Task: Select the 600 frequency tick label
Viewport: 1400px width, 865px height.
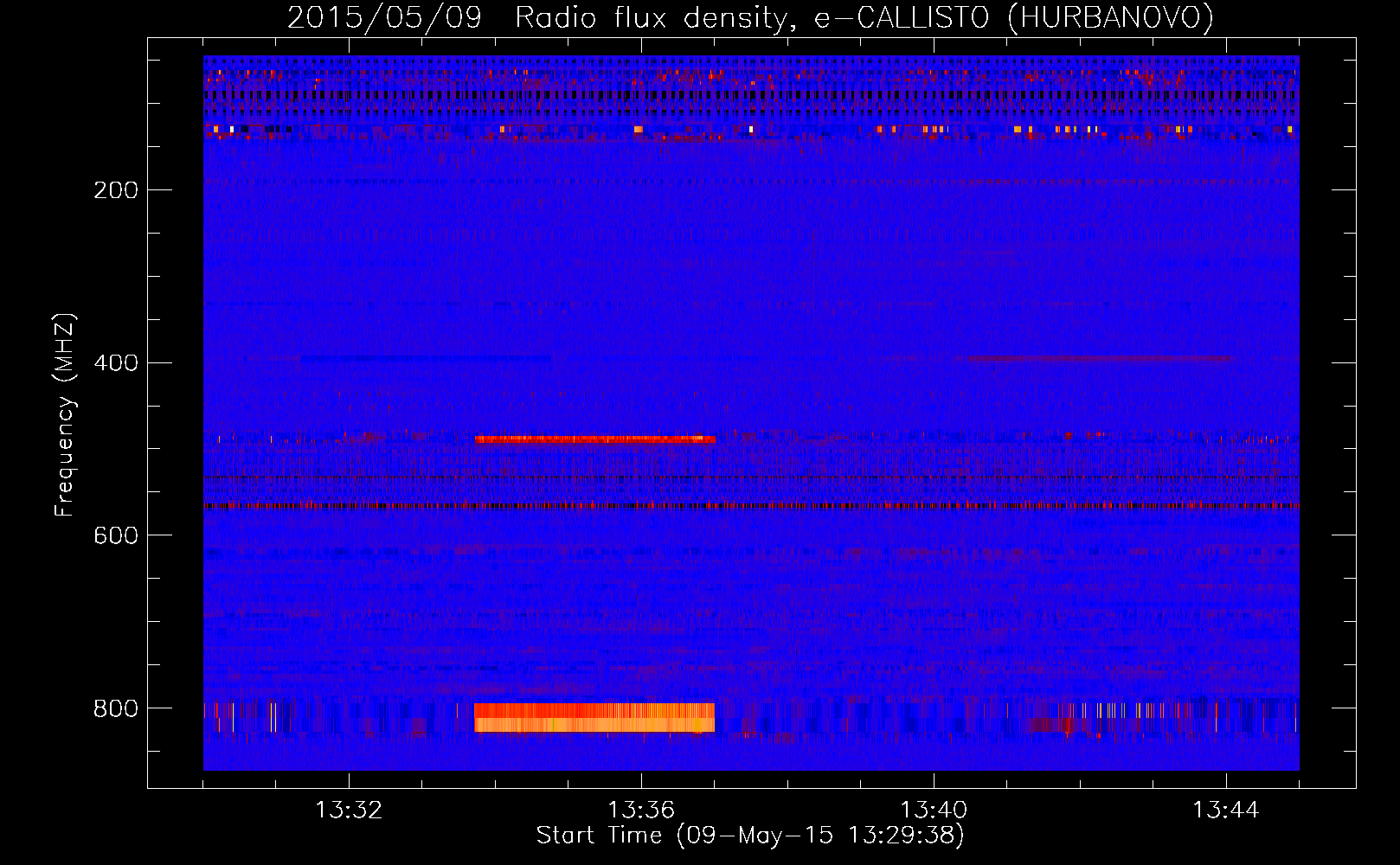Action: pos(115,535)
